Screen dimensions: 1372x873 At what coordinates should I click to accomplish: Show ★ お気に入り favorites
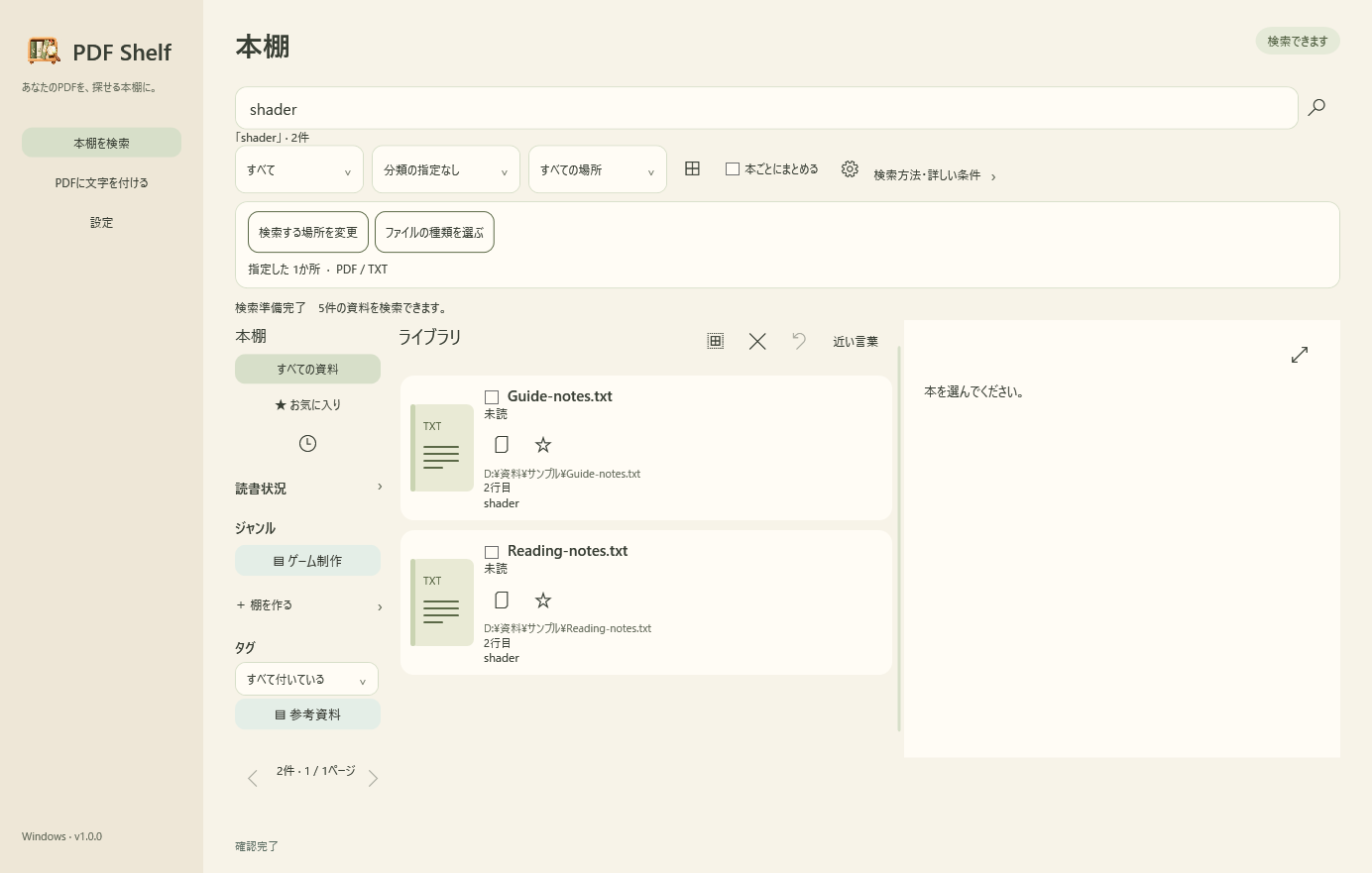pyautogui.click(x=307, y=404)
